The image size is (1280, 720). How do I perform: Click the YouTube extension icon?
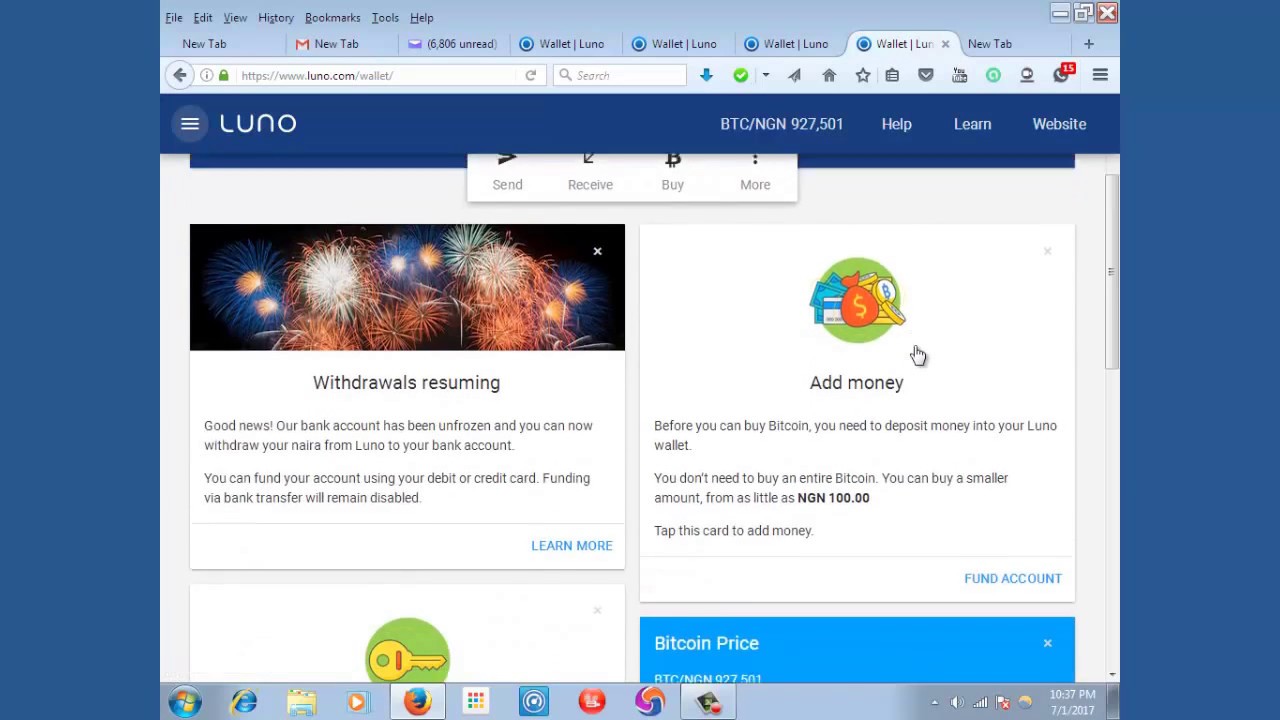(960, 75)
